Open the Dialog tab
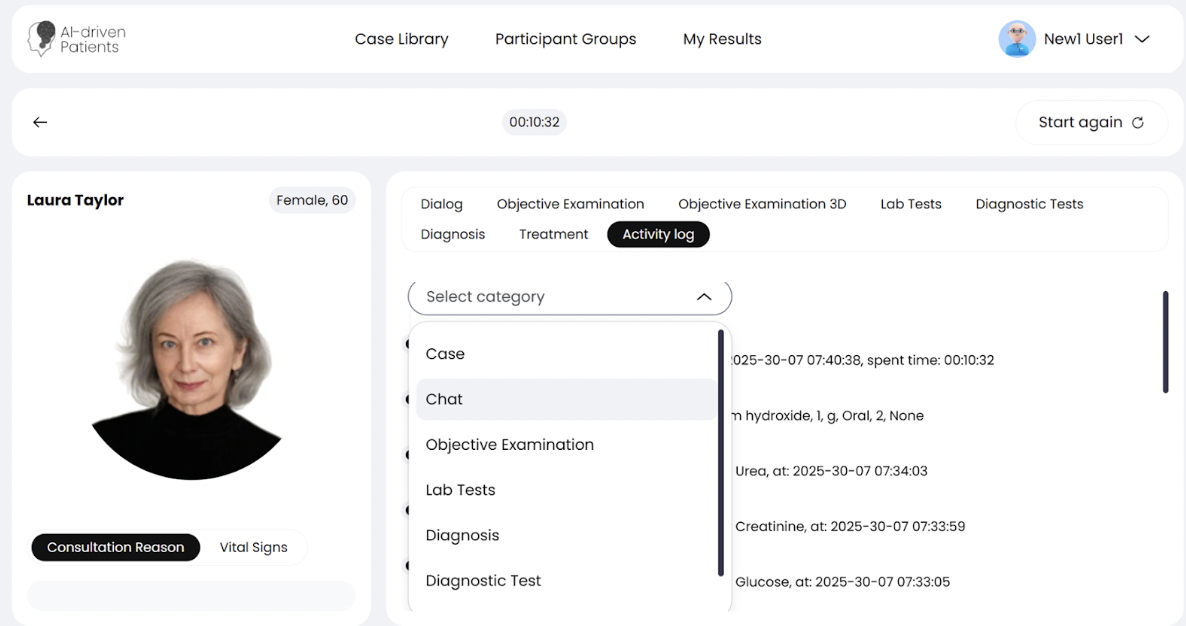Viewport: 1186px width, 626px height. tap(441, 204)
